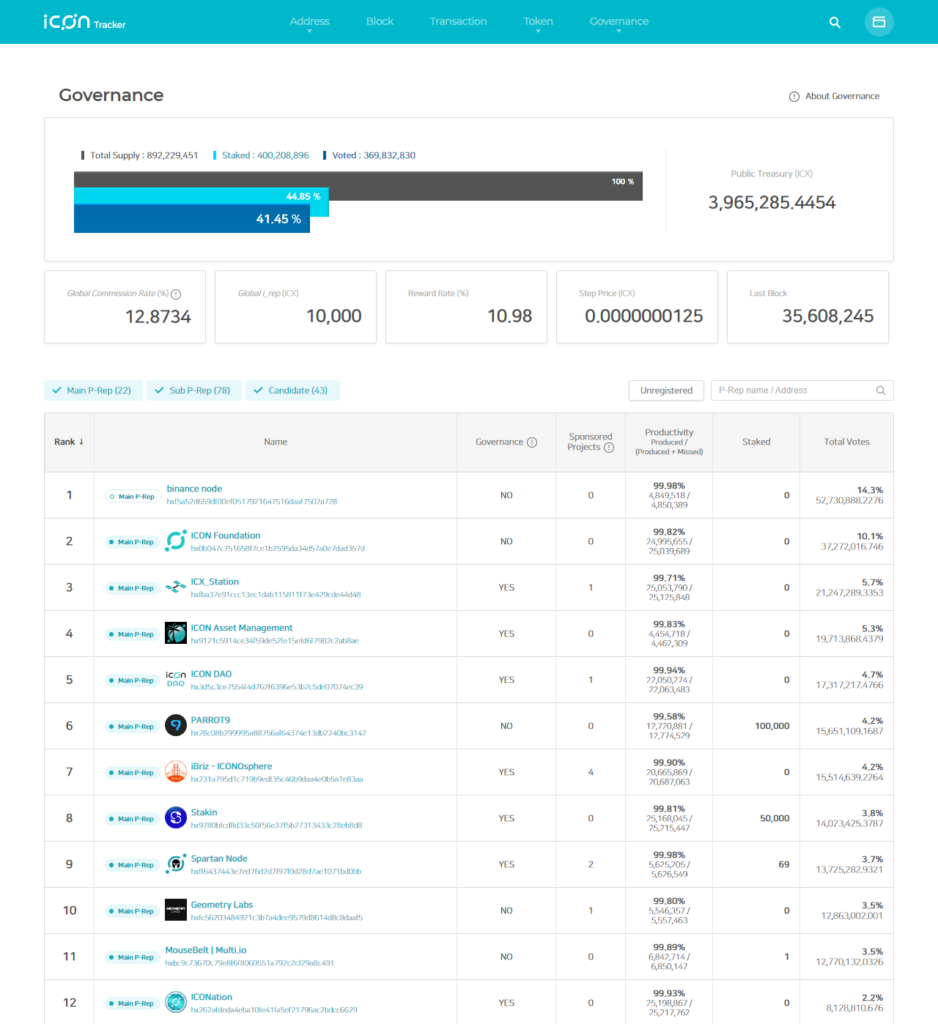The height and width of the screenshot is (1024, 938).
Task: Expand the Address menu dropdown
Action: pyautogui.click(x=310, y=22)
